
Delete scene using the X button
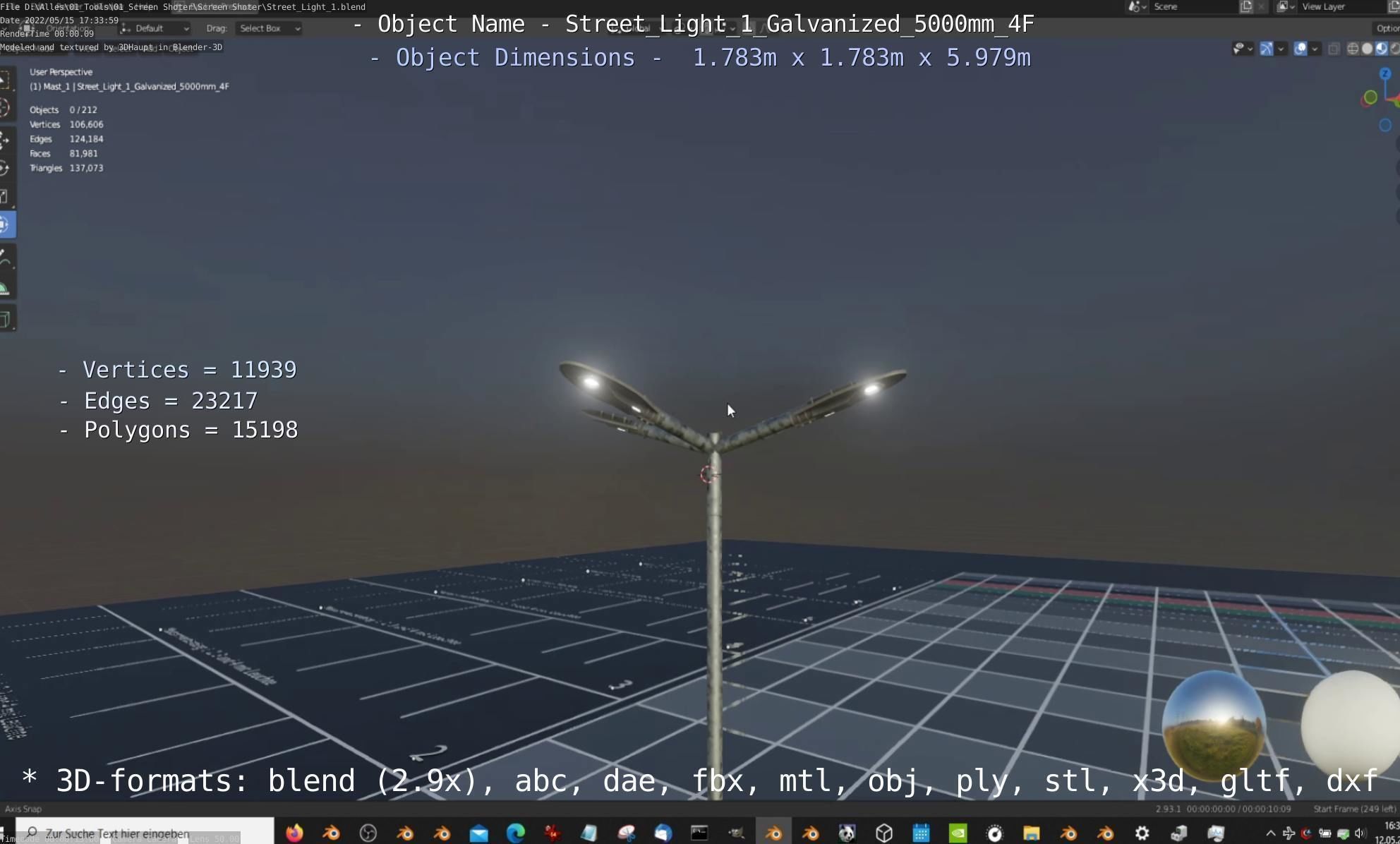[x=1261, y=6]
